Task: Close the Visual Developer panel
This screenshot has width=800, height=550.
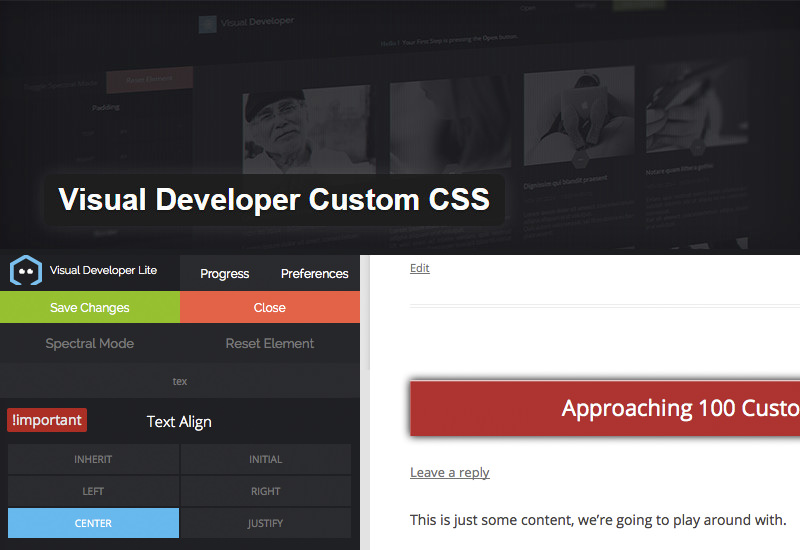Action: tap(270, 307)
